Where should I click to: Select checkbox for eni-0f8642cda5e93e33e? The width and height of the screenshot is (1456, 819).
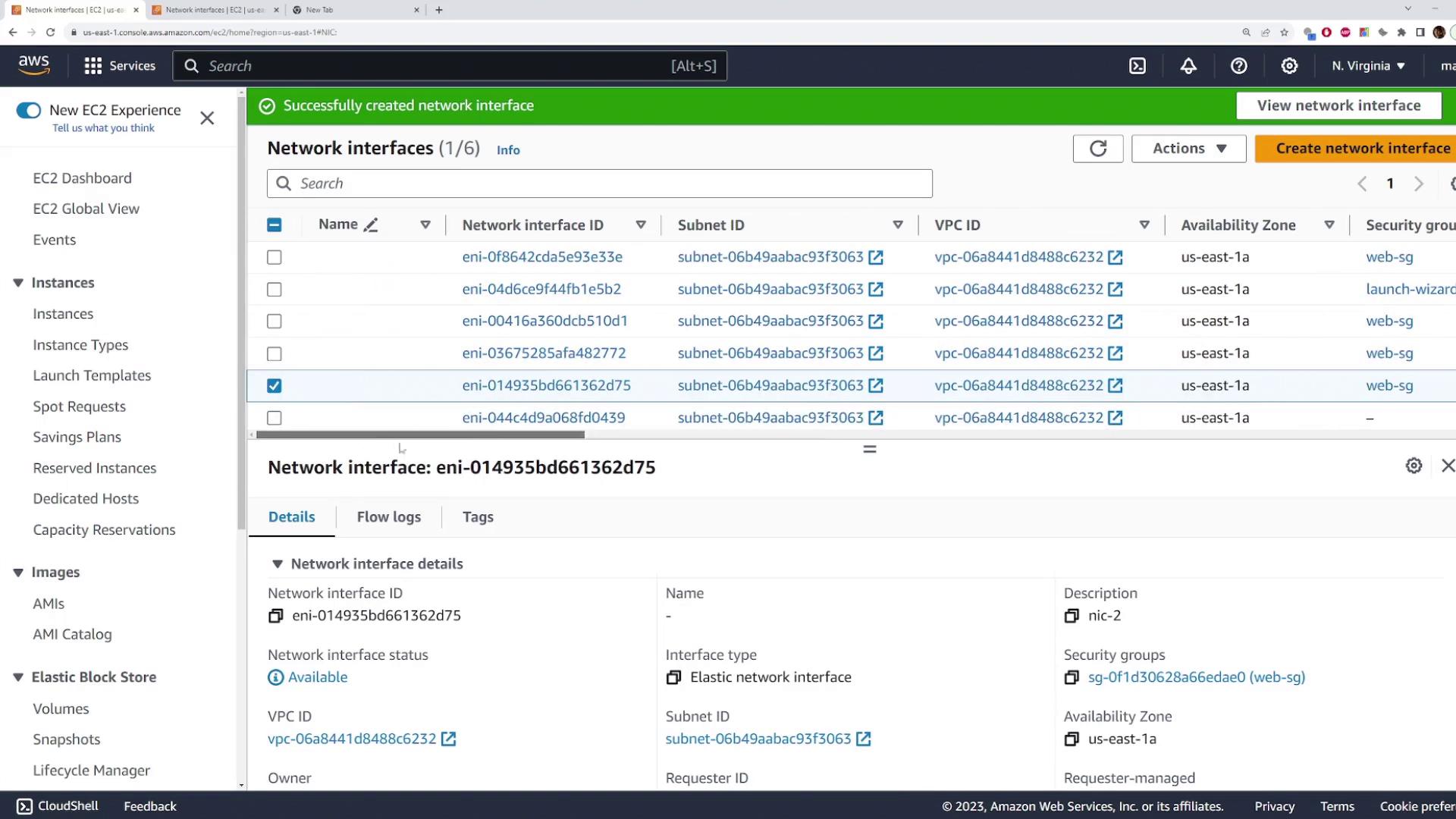coord(275,258)
